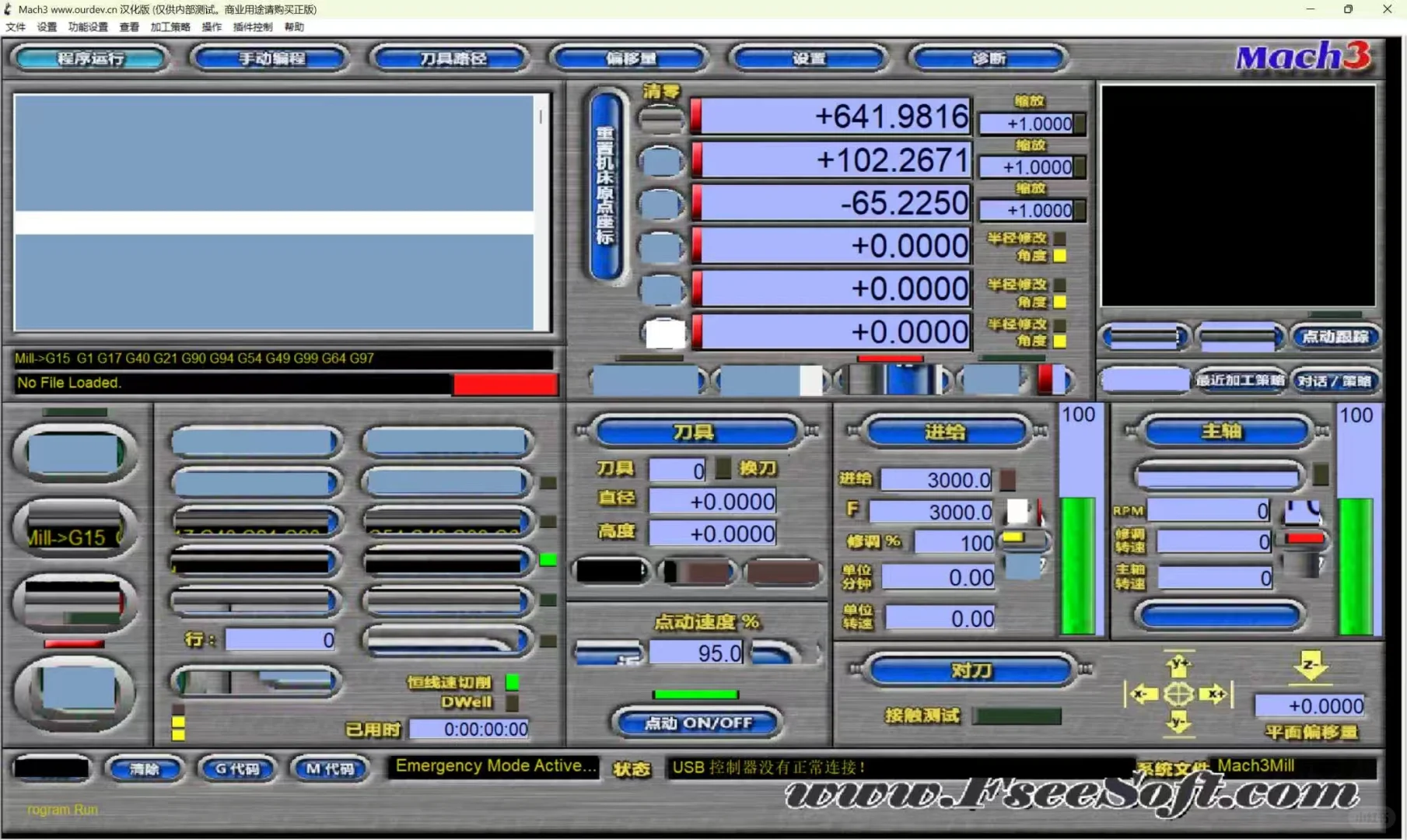Open the 功能设置 menu
This screenshot has height=840, width=1407.
(x=88, y=27)
